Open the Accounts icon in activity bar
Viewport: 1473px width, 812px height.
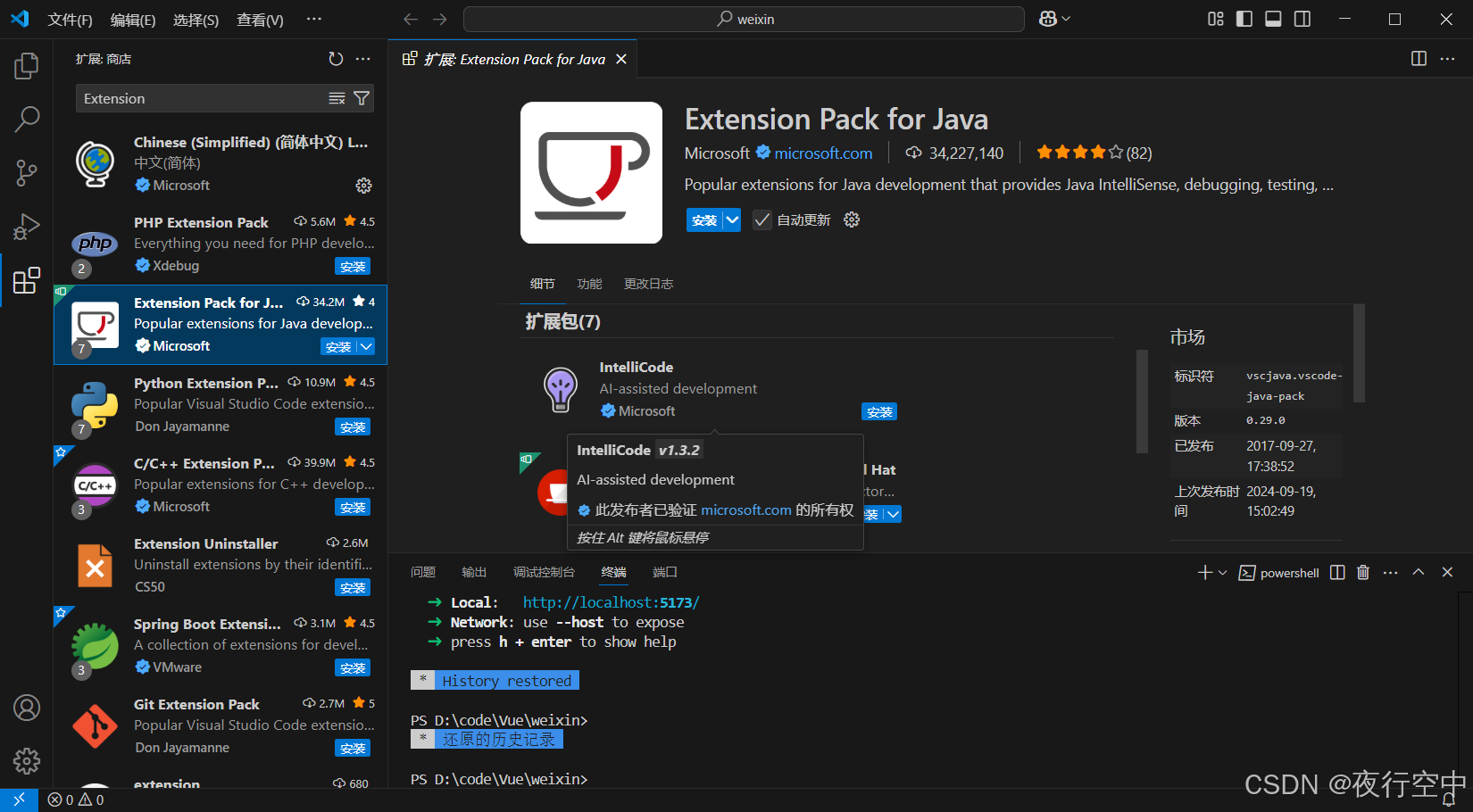(x=27, y=708)
